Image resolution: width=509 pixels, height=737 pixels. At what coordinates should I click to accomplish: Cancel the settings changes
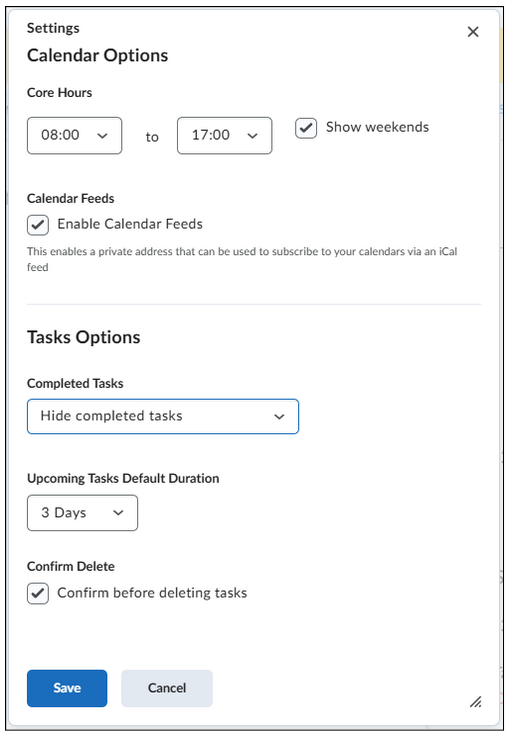click(x=167, y=688)
